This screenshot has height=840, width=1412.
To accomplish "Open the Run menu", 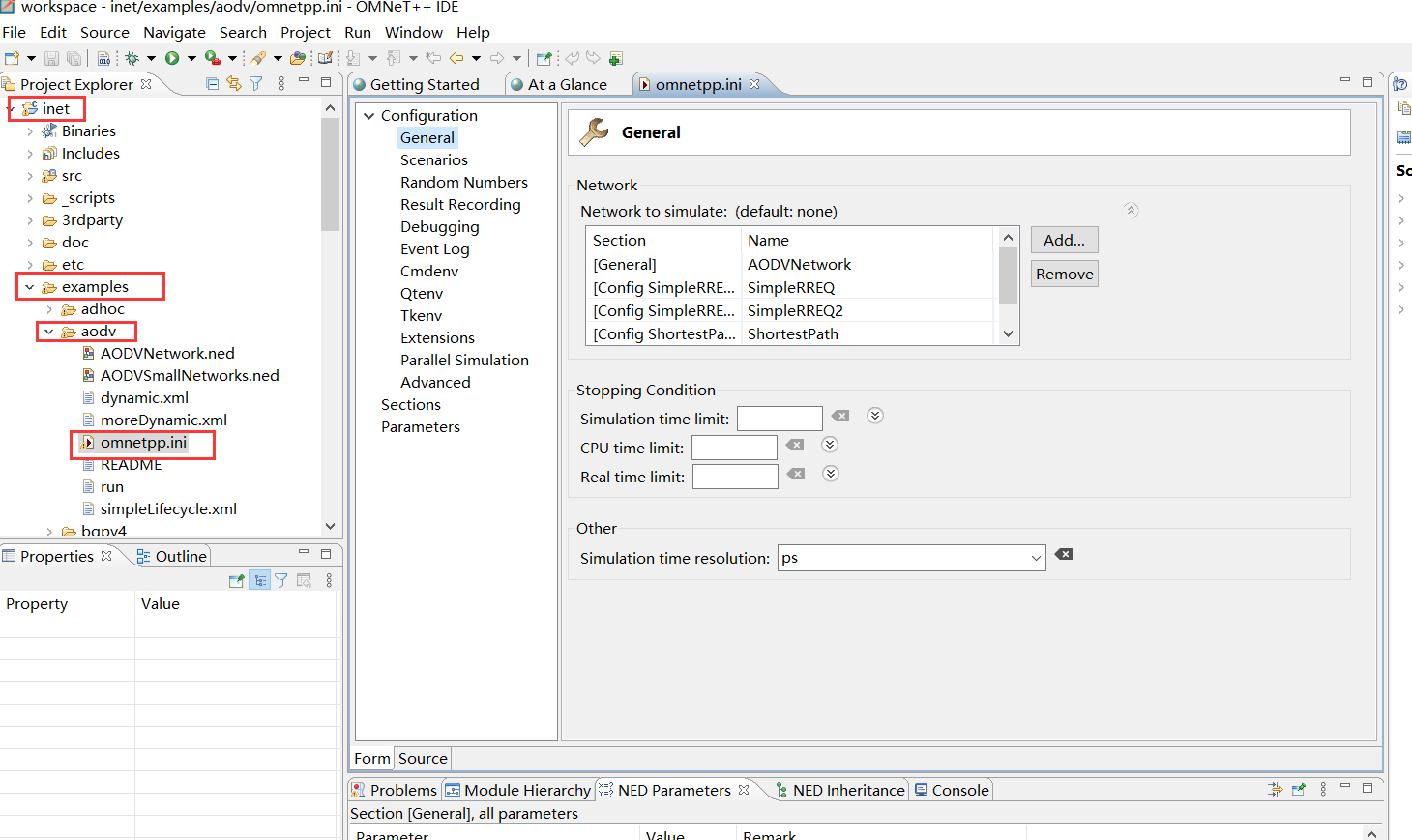I will (358, 32).
